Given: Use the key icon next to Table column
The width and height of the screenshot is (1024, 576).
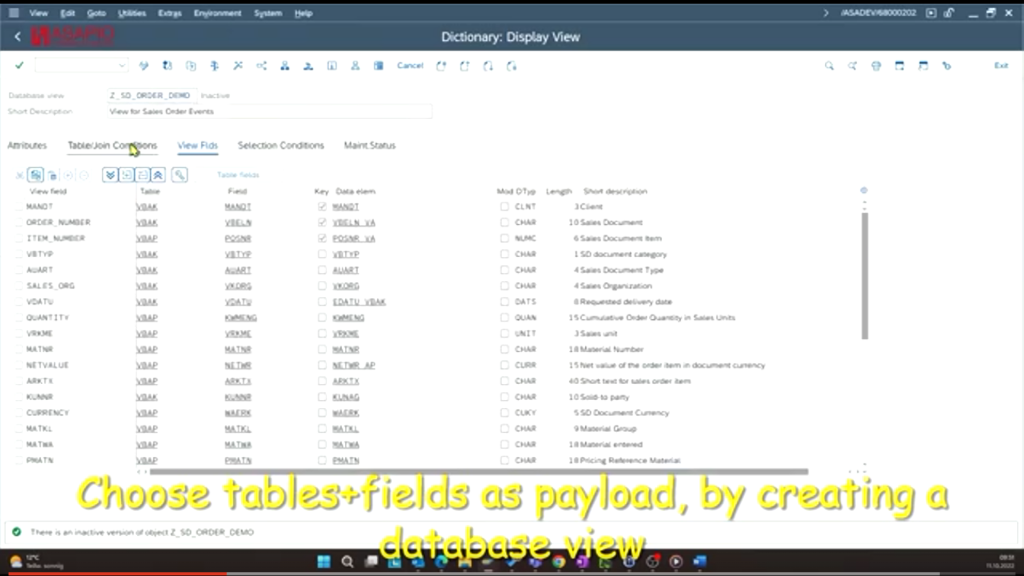Looking at the screenshot, I should [x=180, y=174].
